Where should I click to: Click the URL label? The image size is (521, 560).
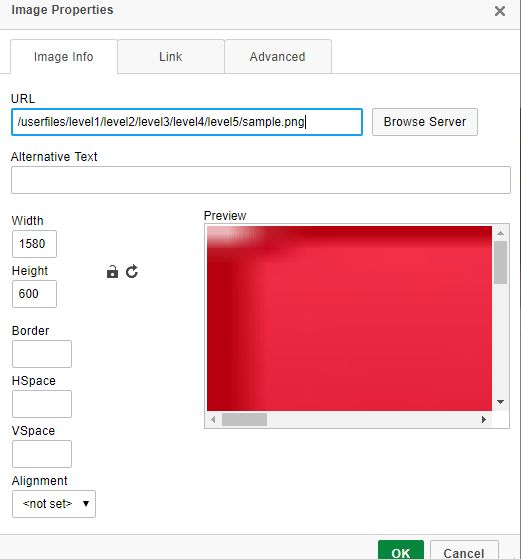(23, 99)
